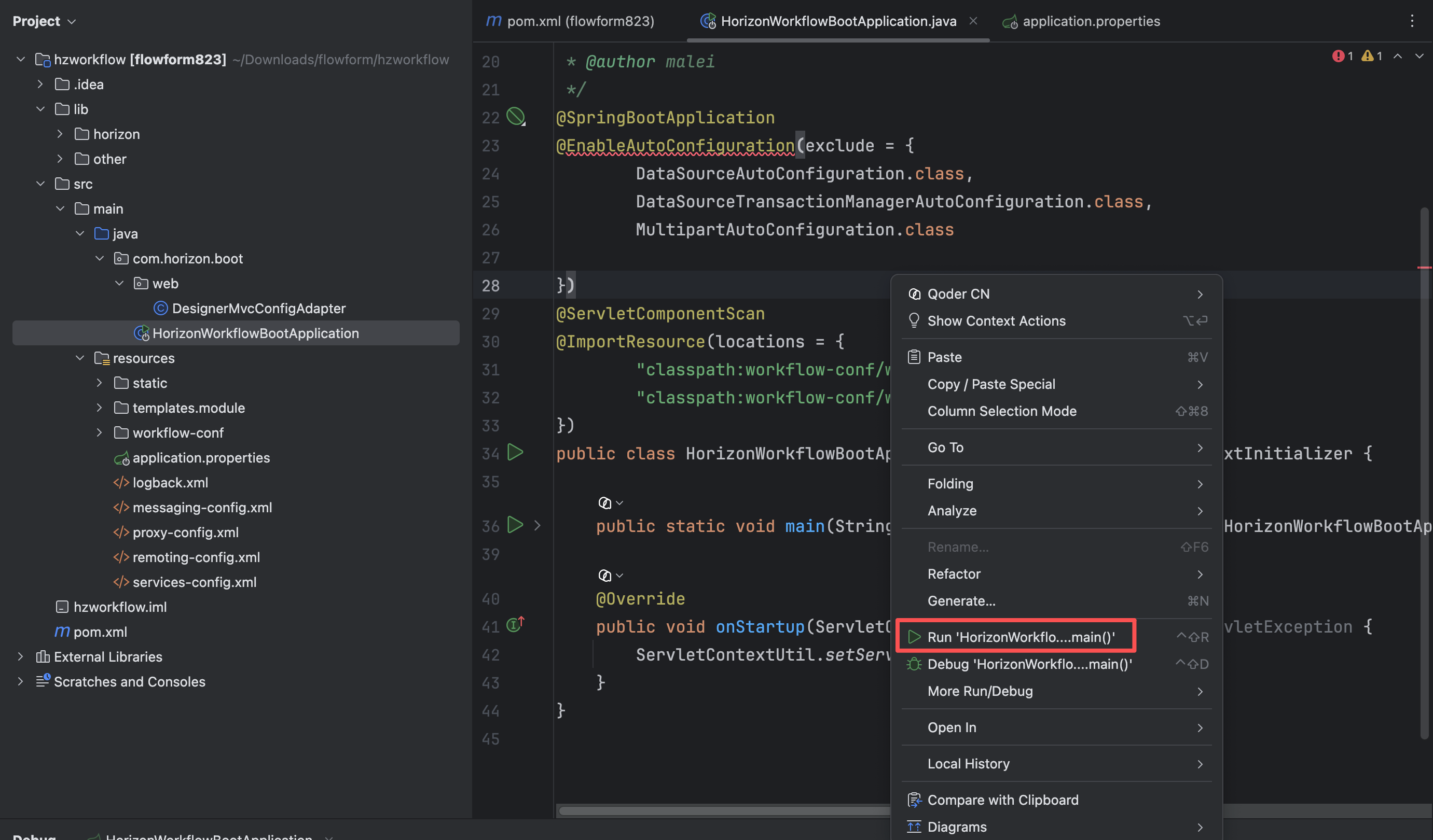Expand the other folder
Viewport: 1433px width, 840px height.
tap(60, 159)
